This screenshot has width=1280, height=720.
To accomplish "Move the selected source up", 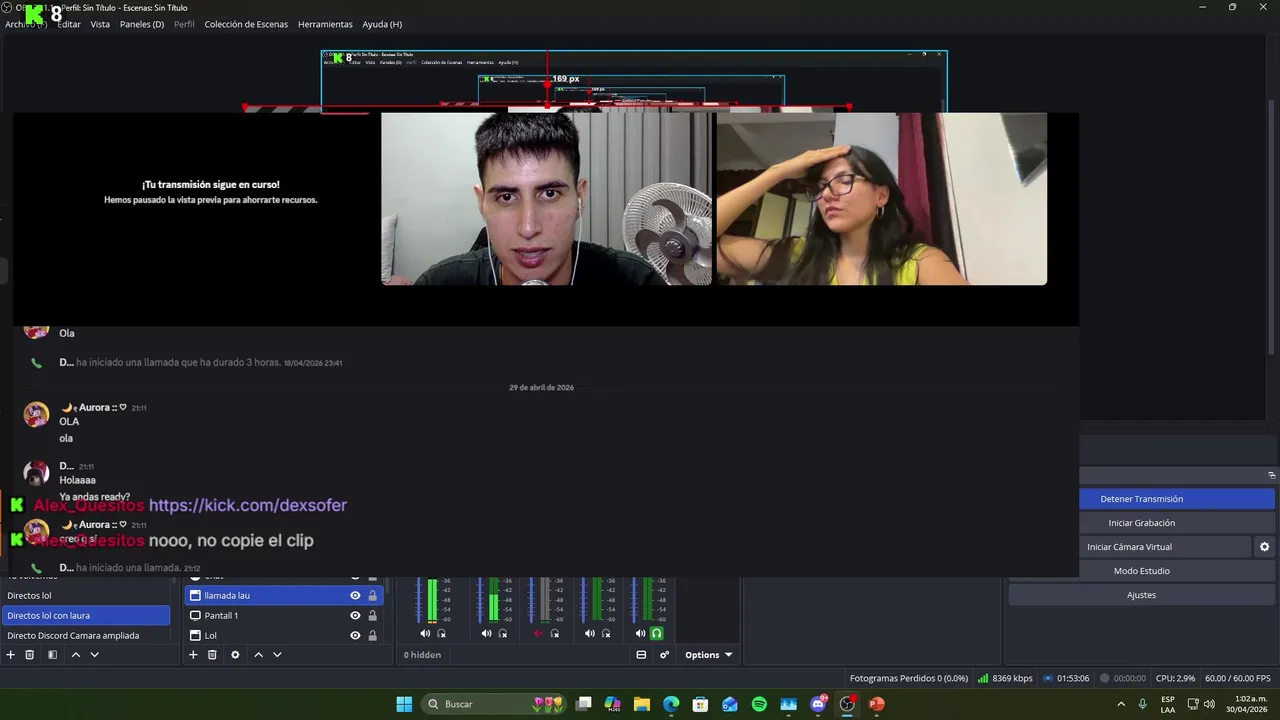I will click(x=258, y=655).
